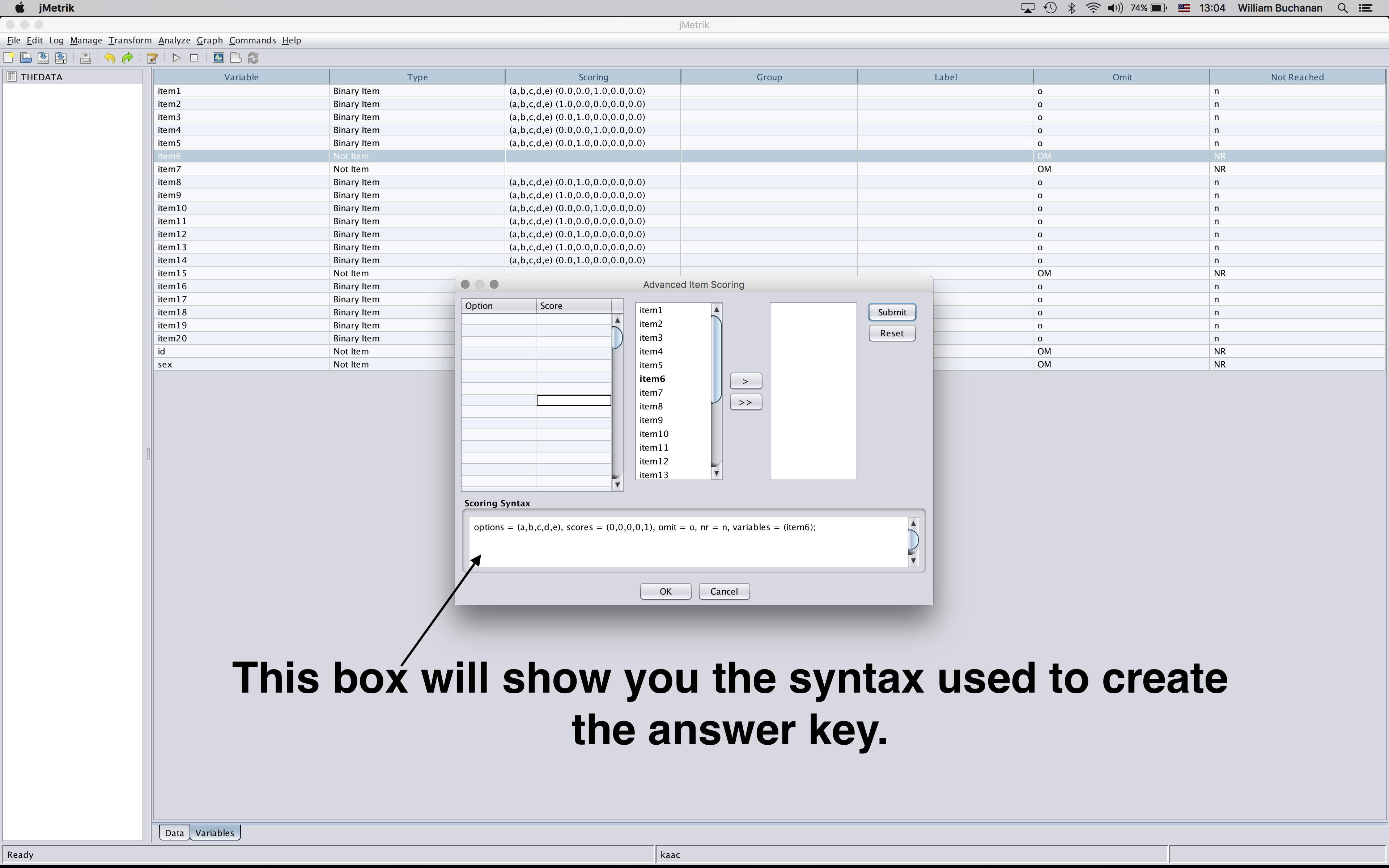Open the Analyze menu
Screen dimensions: 1389x868
pyautogui.click(x=174, y=40)
